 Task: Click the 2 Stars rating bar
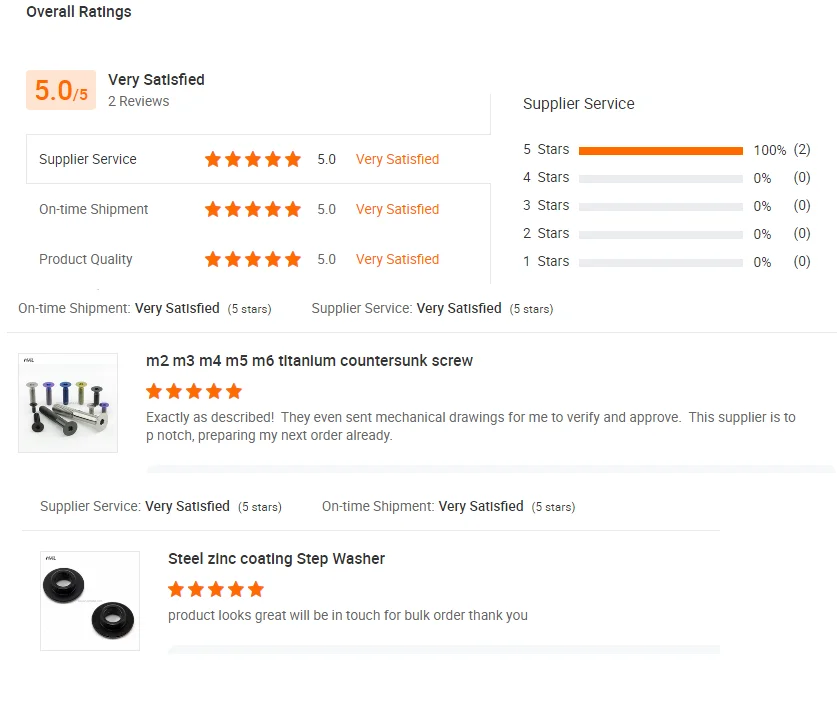click(x=660, y=235)
